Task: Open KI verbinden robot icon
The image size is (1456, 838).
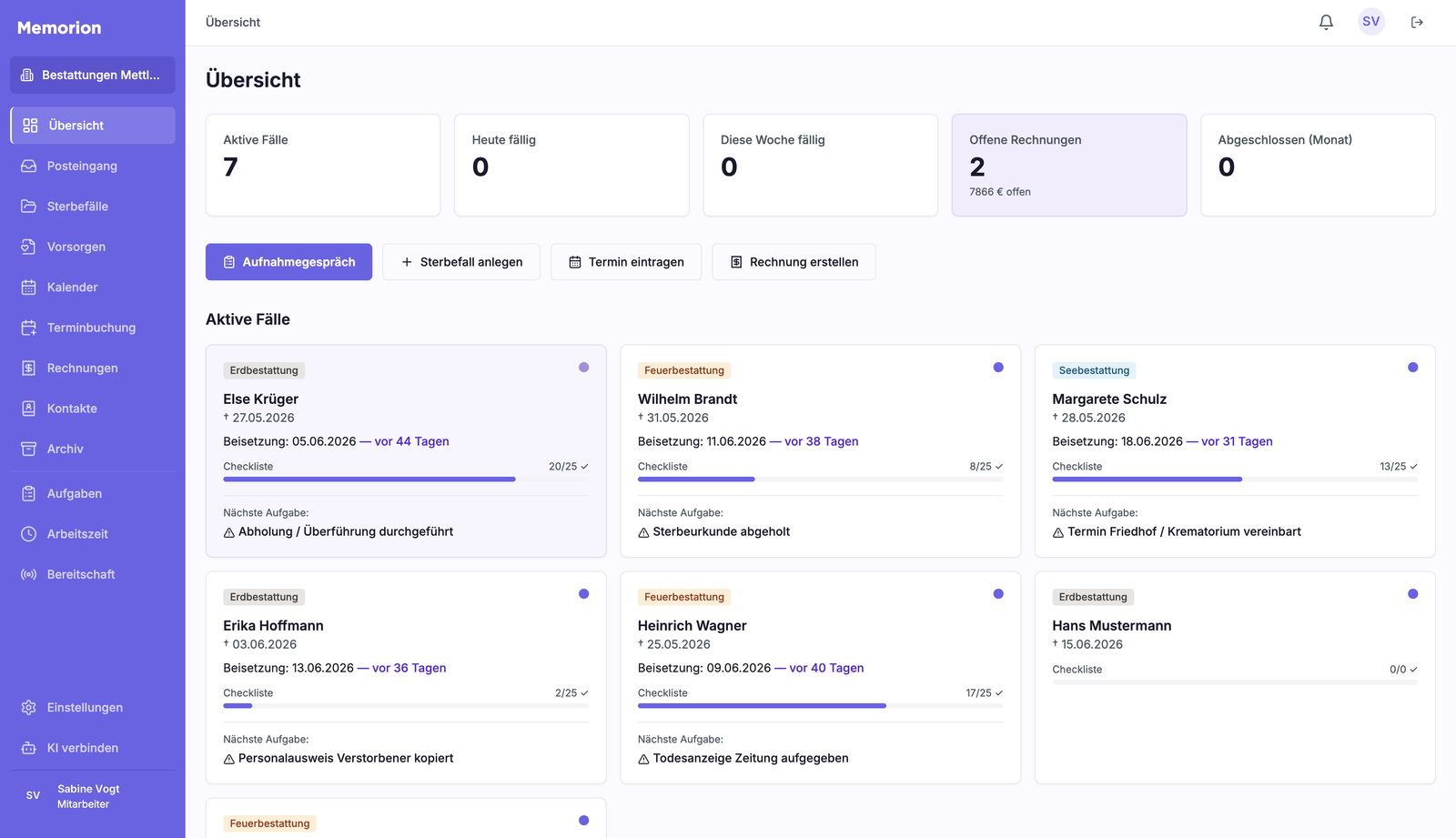Action: [29, 748]
